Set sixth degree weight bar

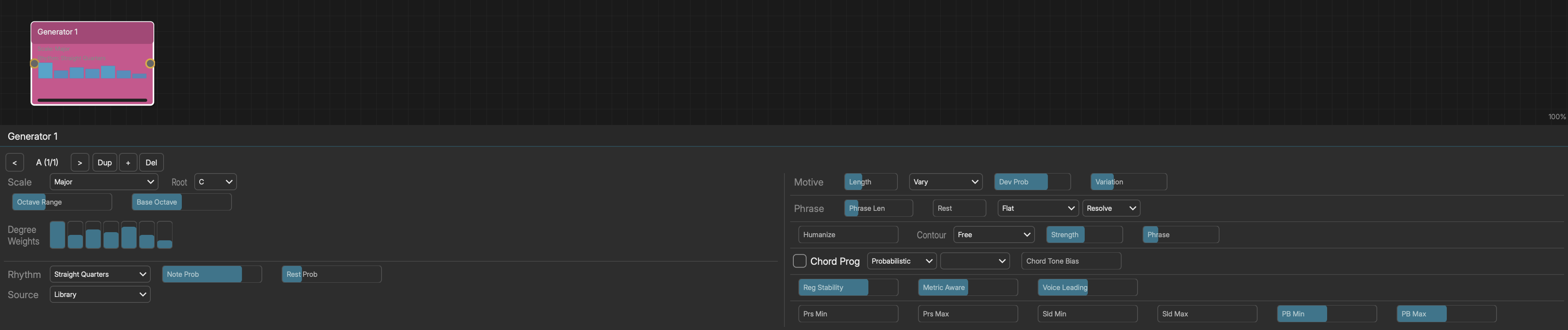pyautogui.click(x=147, y=234)
